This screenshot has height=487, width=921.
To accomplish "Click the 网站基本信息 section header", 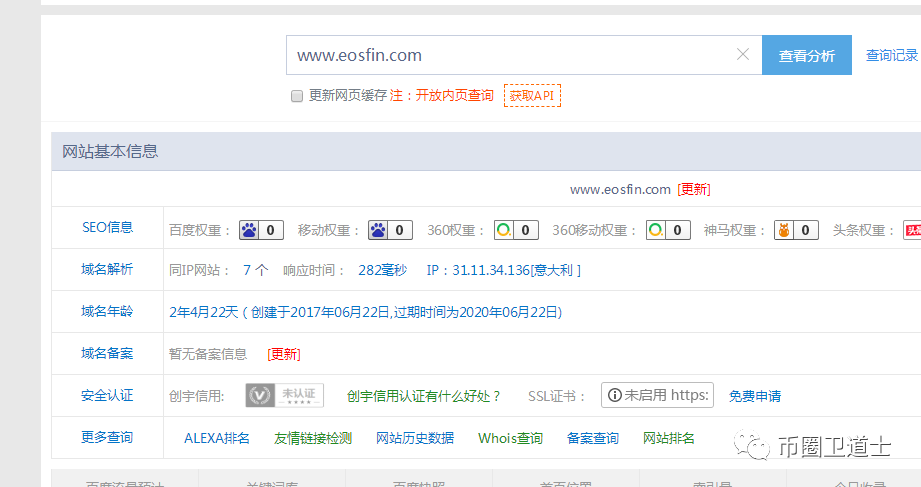I will pos(110,152).
